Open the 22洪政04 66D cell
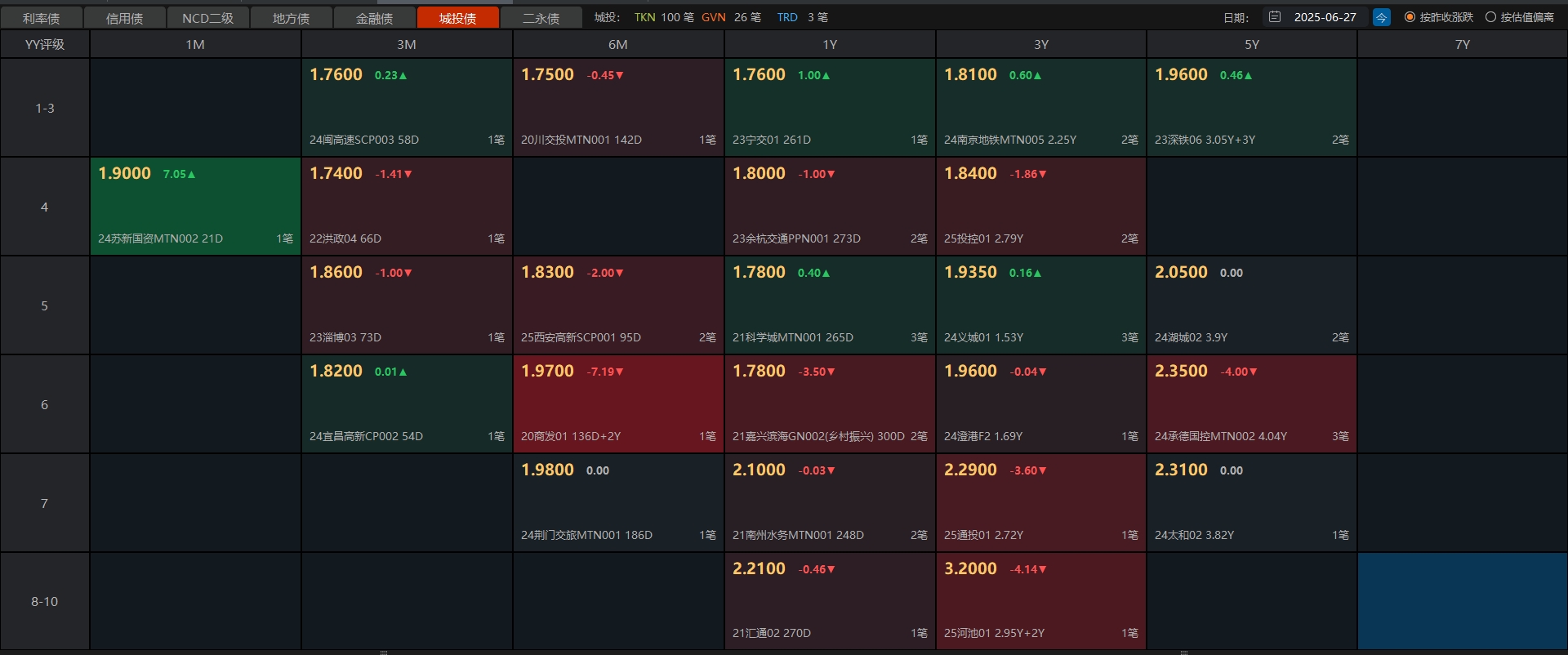The width and height of the screenshot is (1568, 655). coord(407,207)
